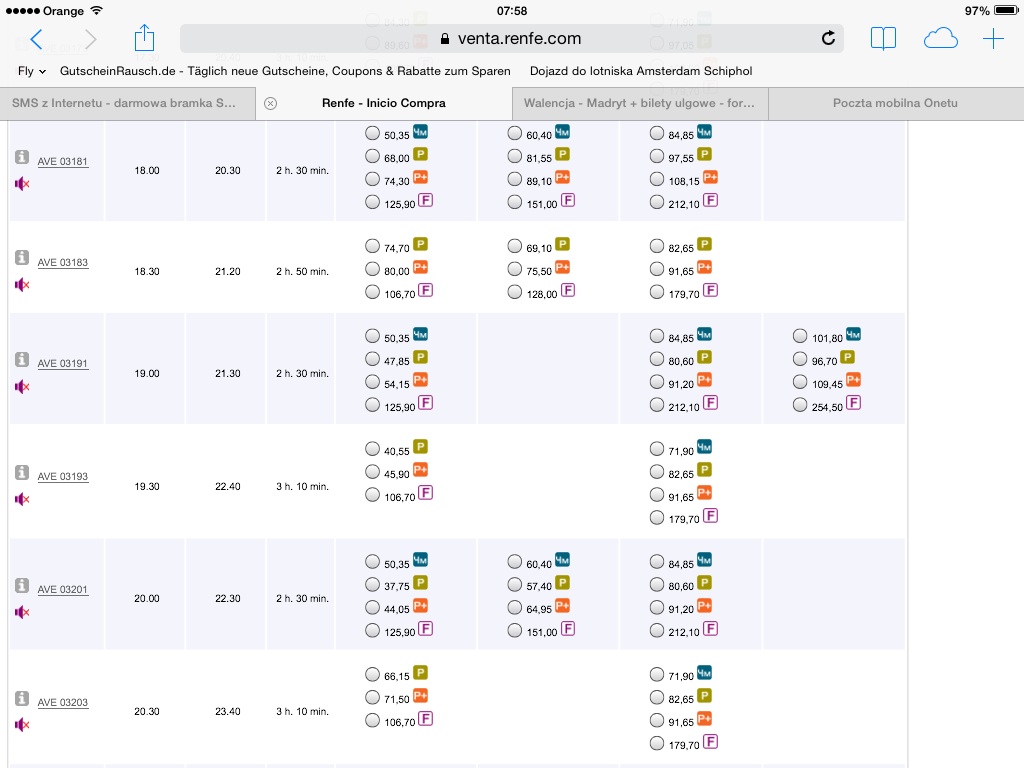
Task: Click 4M badge beside 71,90 for AVE 03193
Action: pyautogui.click(x=704, y=447)
